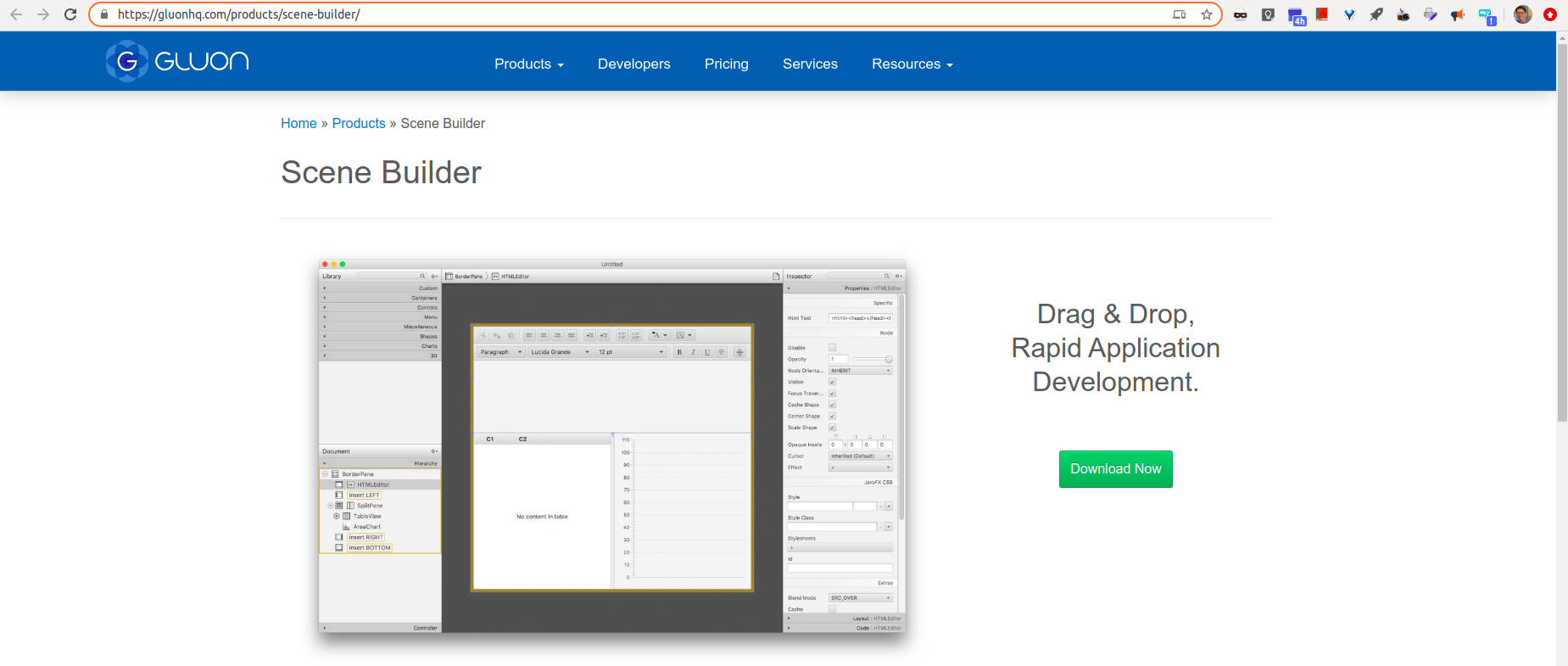Click the Drag & Drop tagline heading

click(x=1116, y=348)
